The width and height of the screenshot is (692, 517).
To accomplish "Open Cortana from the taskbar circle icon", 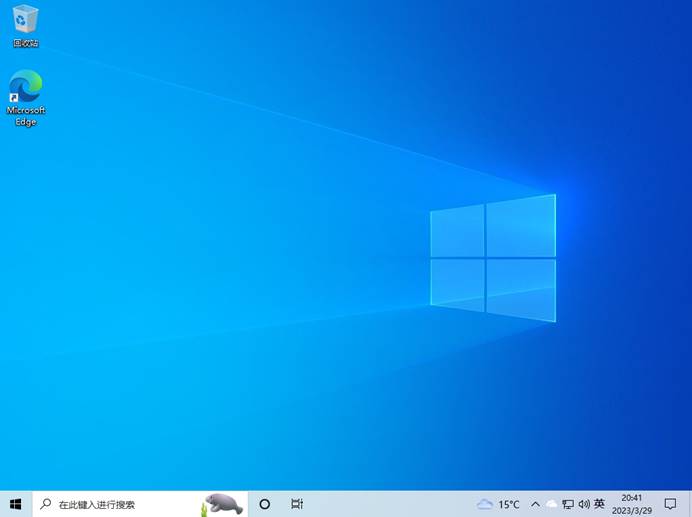I will [265, 504].
